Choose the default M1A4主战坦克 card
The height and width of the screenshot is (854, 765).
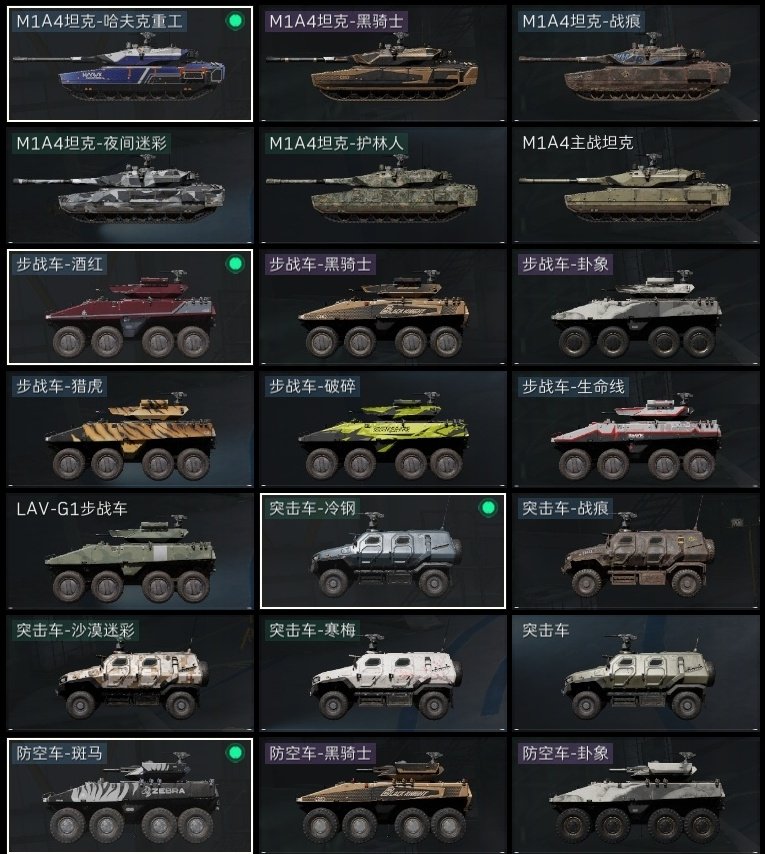click(635, 185)
